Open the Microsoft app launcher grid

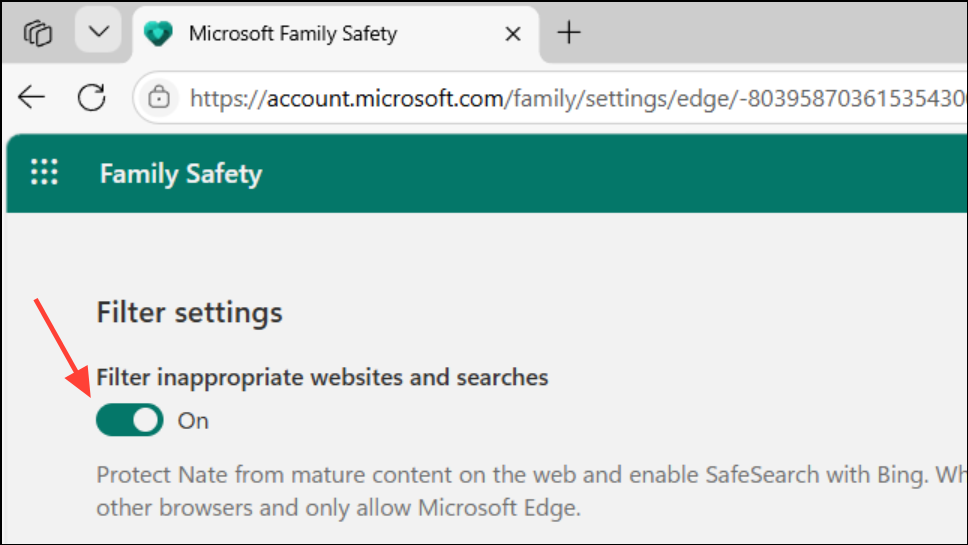coord(44,172)
